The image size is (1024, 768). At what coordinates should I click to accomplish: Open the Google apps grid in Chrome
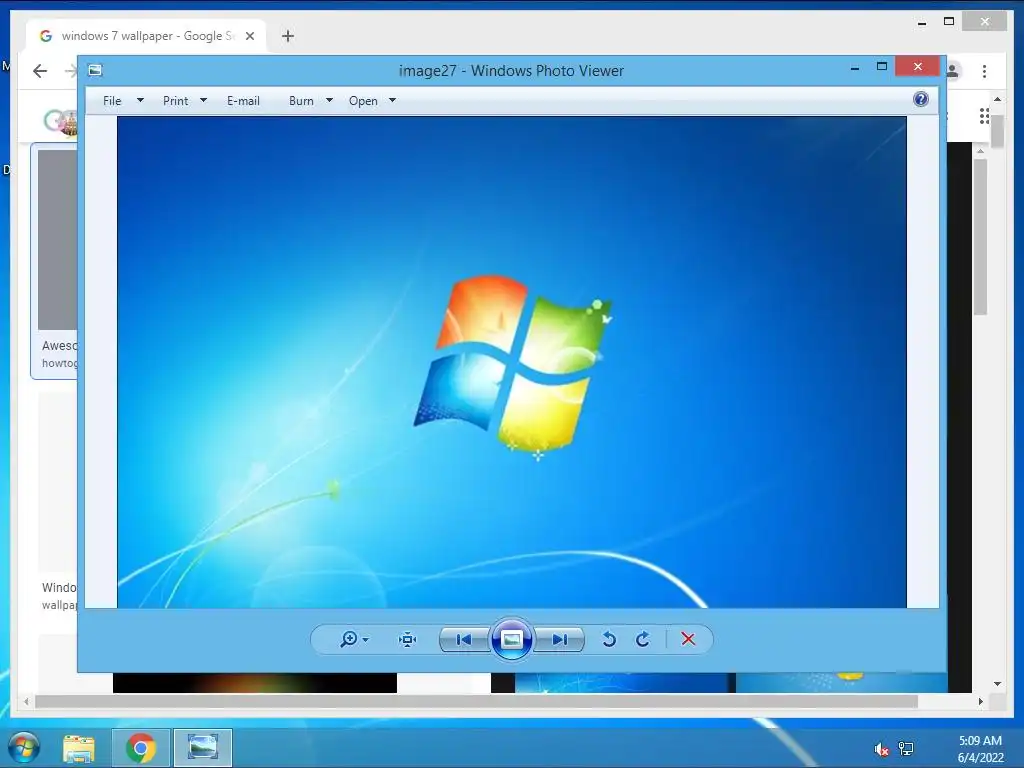click(x=984, y=116)
